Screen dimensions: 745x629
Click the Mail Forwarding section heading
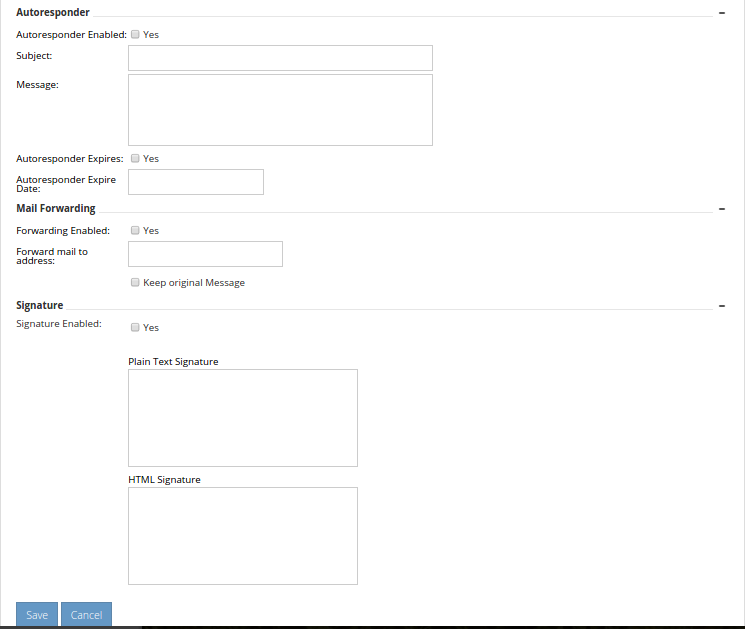pos(56,209)
